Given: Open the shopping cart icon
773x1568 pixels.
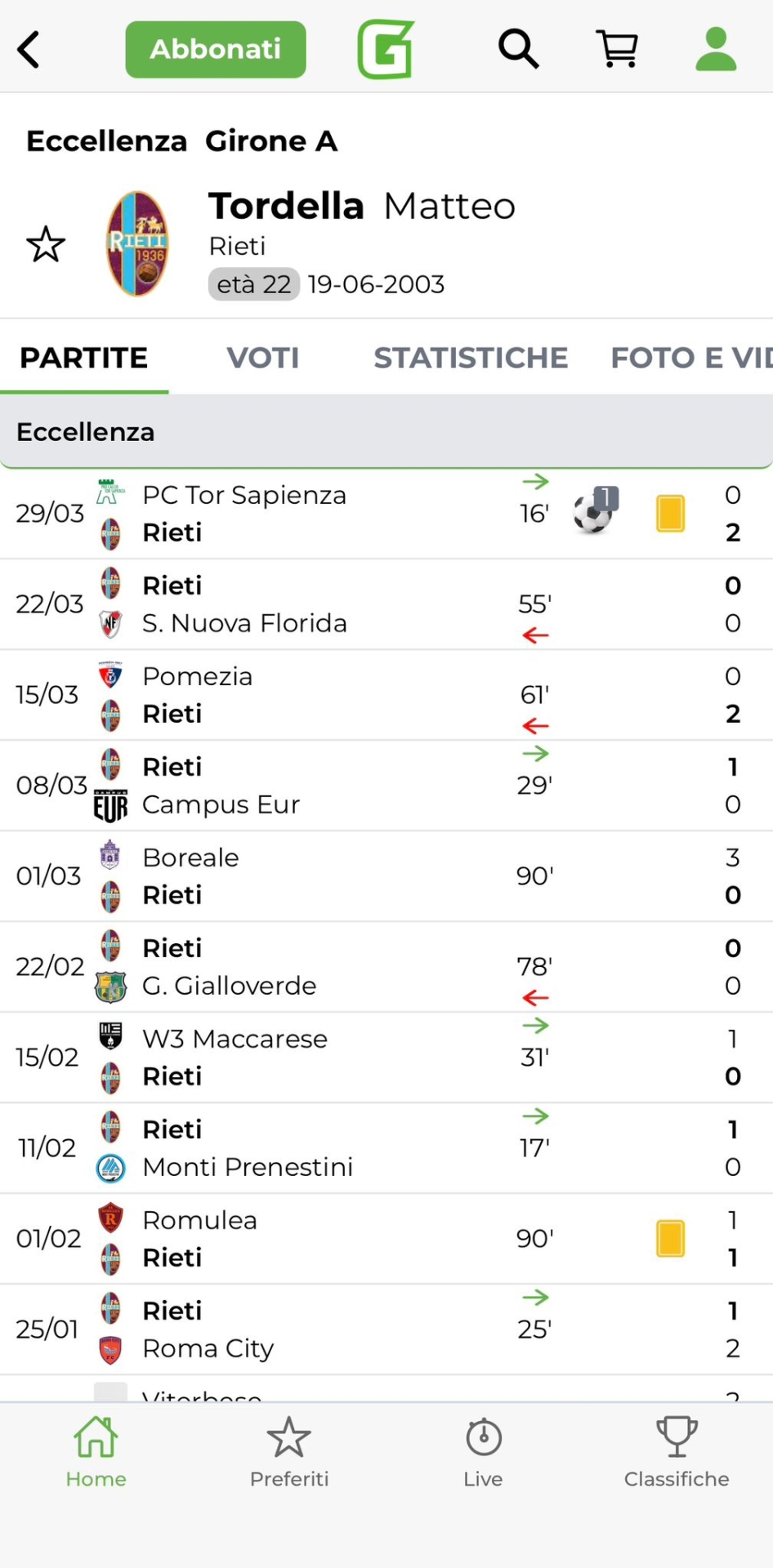Looking at the screenshot, I should [x=618, y=50].
